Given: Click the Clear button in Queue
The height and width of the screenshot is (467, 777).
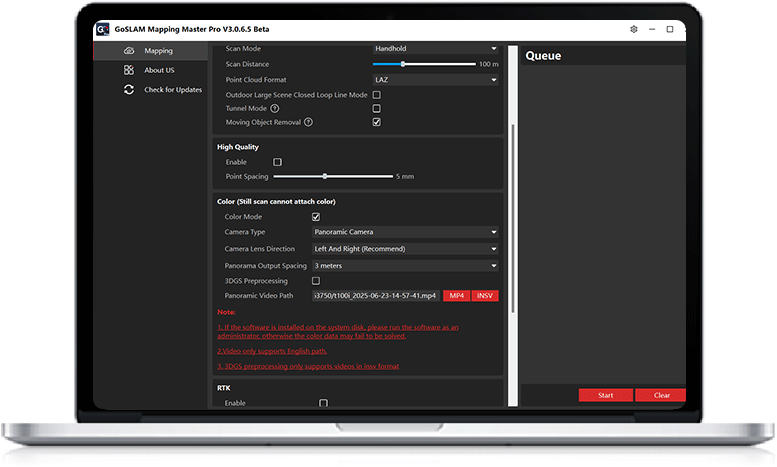Looking at the screenshot, I should tap(661, 395).
